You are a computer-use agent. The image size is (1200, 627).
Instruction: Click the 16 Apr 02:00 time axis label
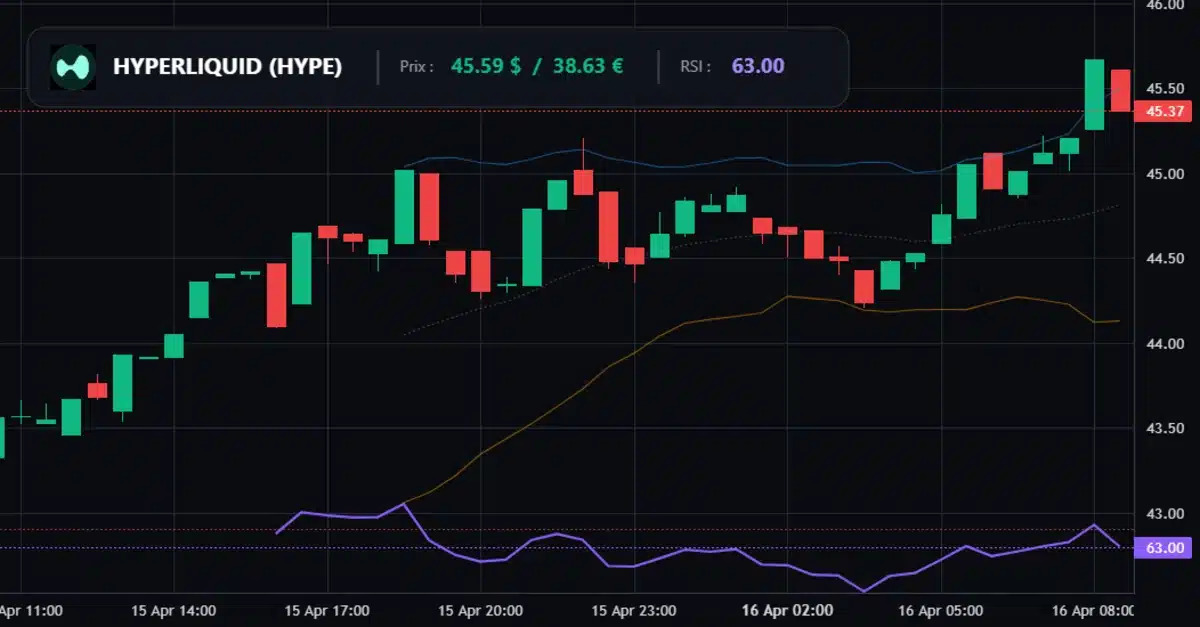click(x=787, y=610)
